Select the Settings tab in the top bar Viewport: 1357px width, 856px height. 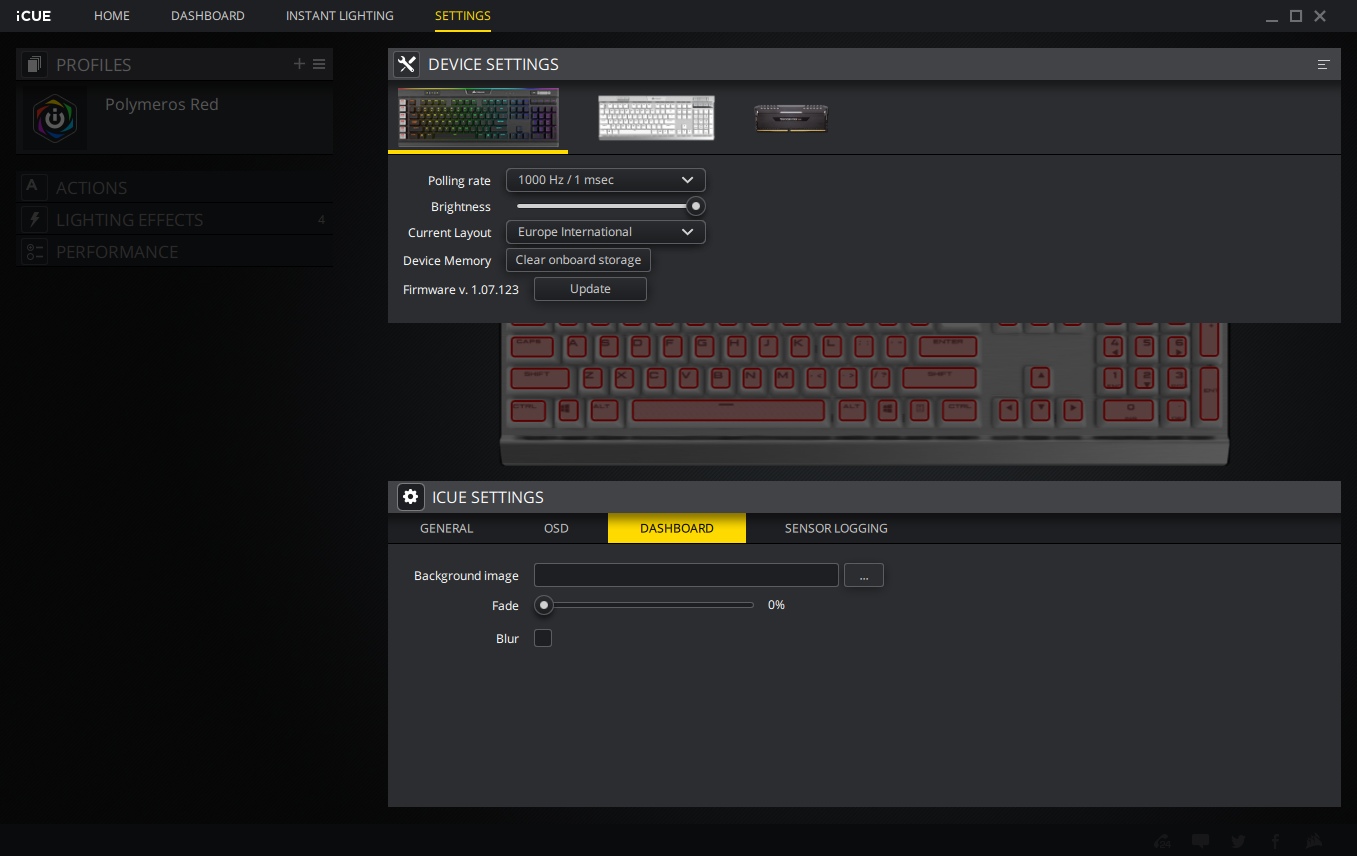463,16
